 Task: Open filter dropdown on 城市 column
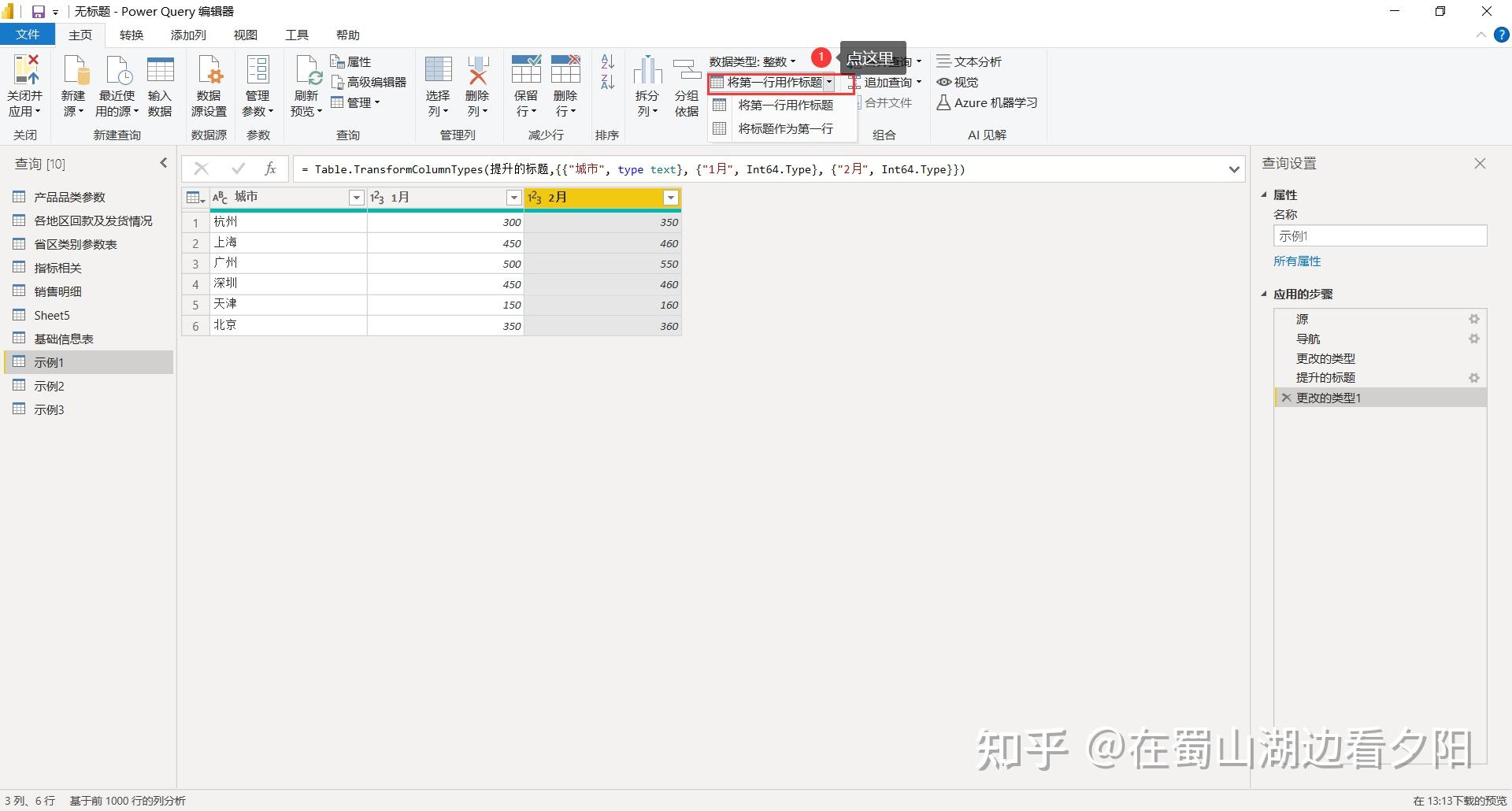pos(357,198)
